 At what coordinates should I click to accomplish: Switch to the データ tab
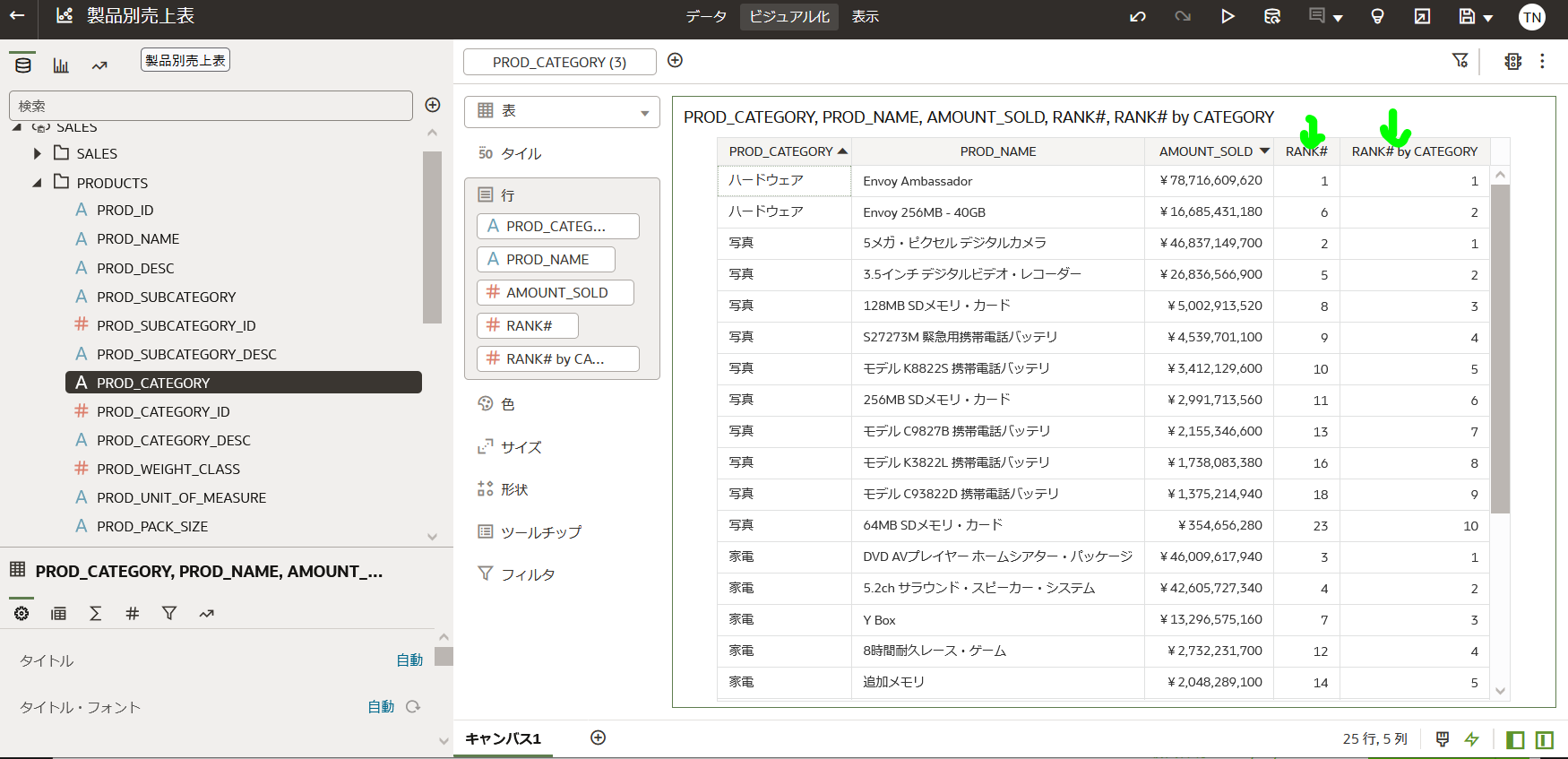click(706, 17)
